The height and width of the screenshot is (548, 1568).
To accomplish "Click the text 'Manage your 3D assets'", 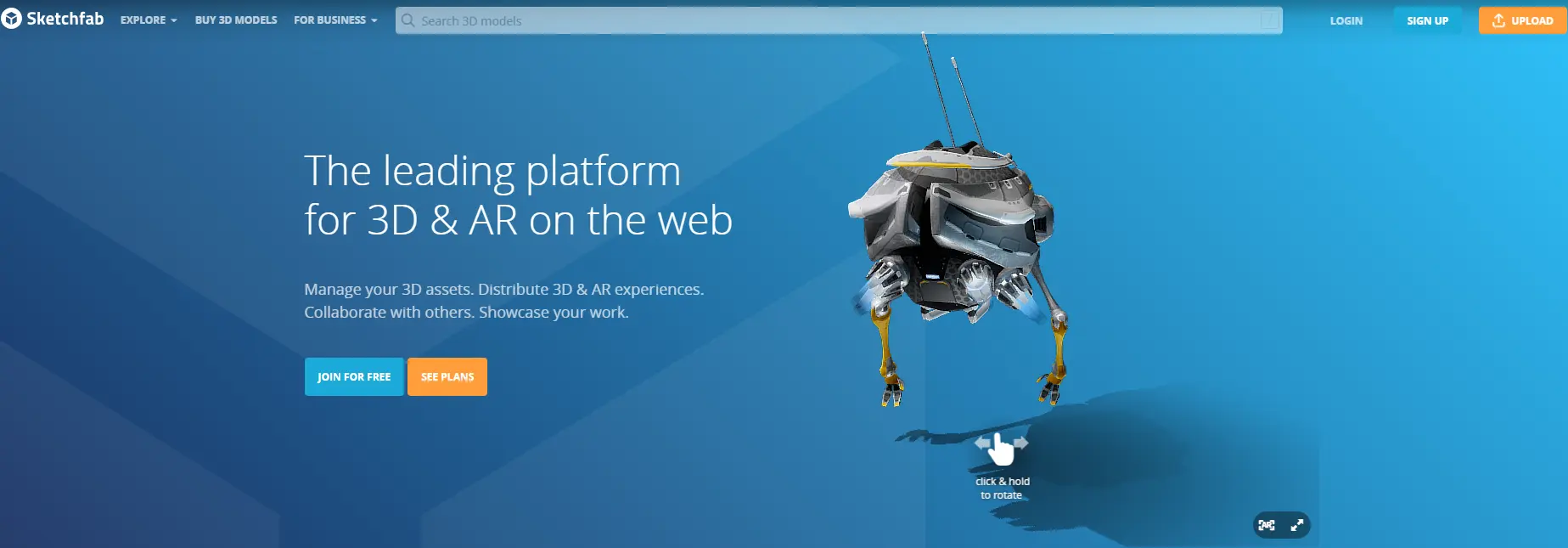I will tap(387, 289).
